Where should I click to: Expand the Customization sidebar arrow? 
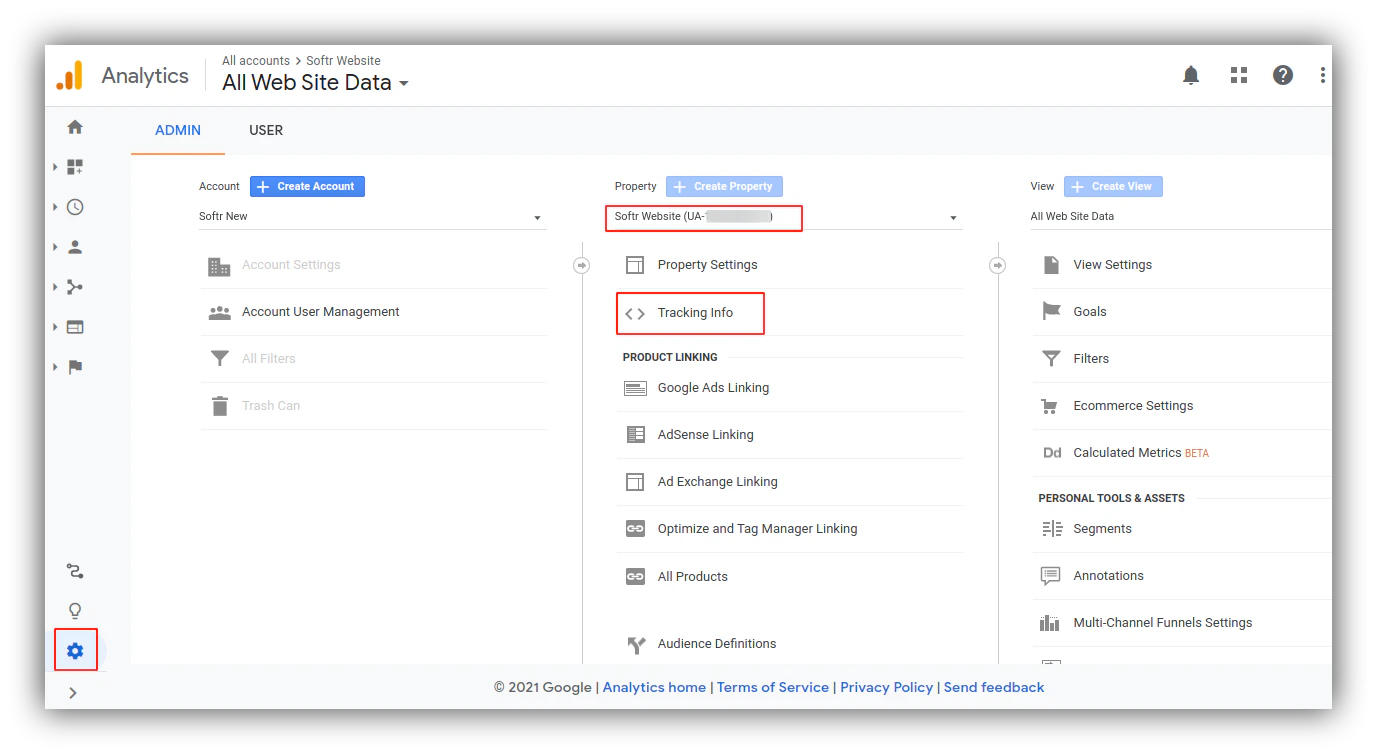click(55, 167)
